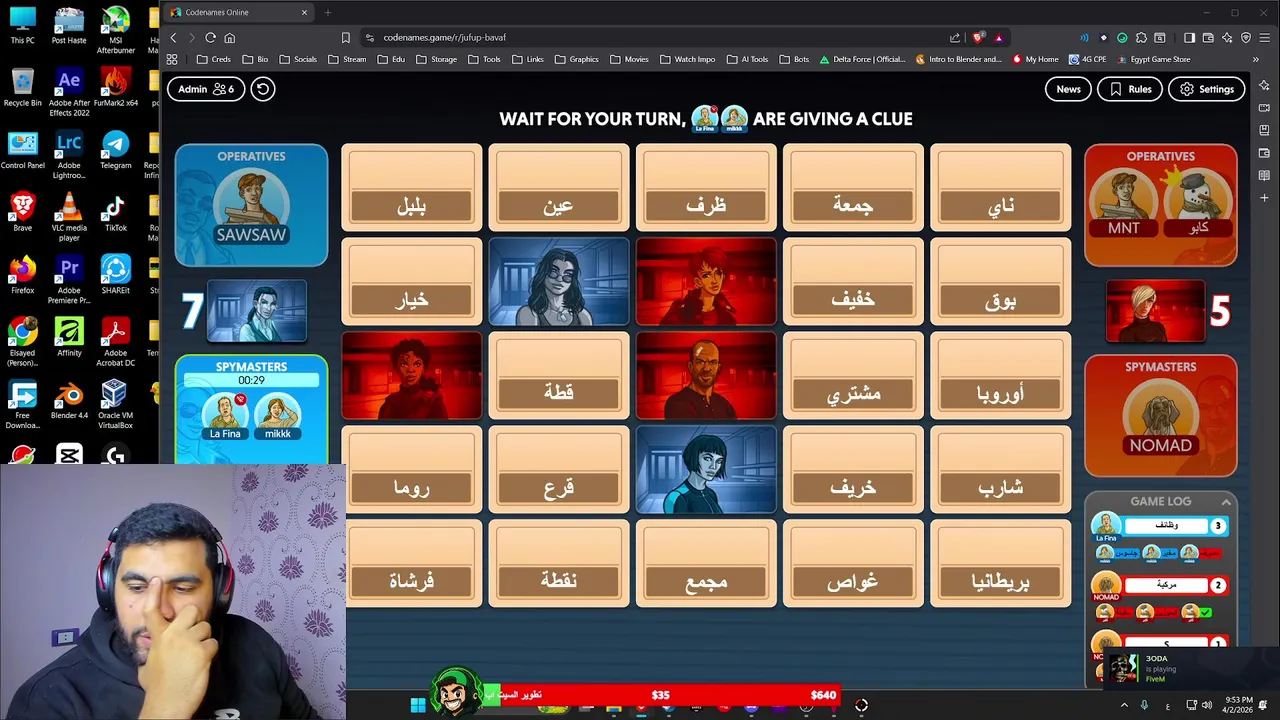Open the AI Tools bookmarks folder

click(747, 59)
